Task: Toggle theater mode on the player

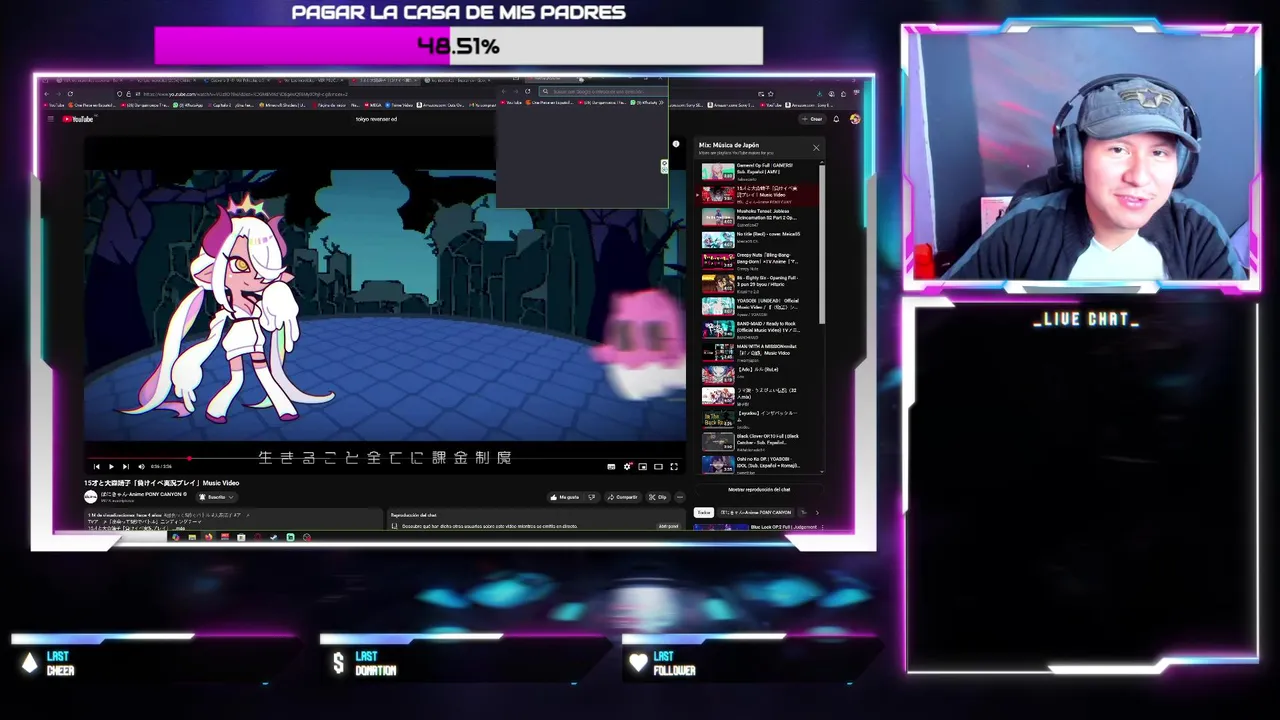Action: (x=658, y=467)
